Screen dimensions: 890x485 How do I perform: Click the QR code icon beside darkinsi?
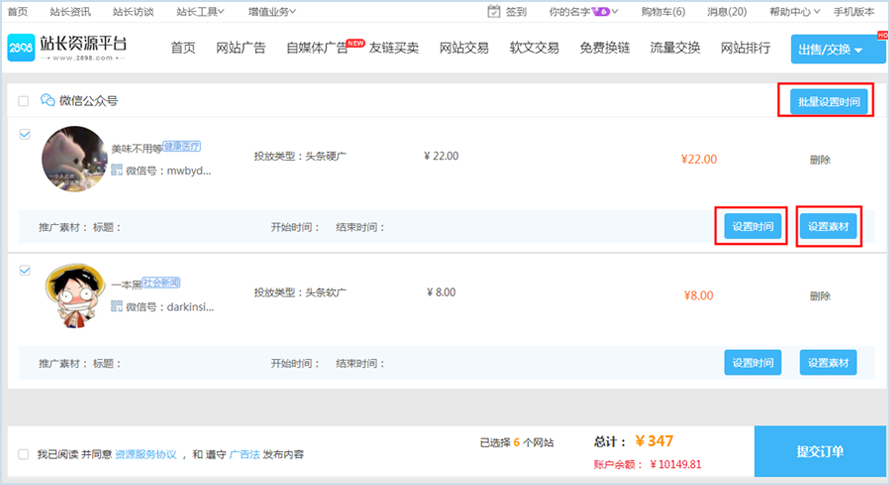coord(116,307)
